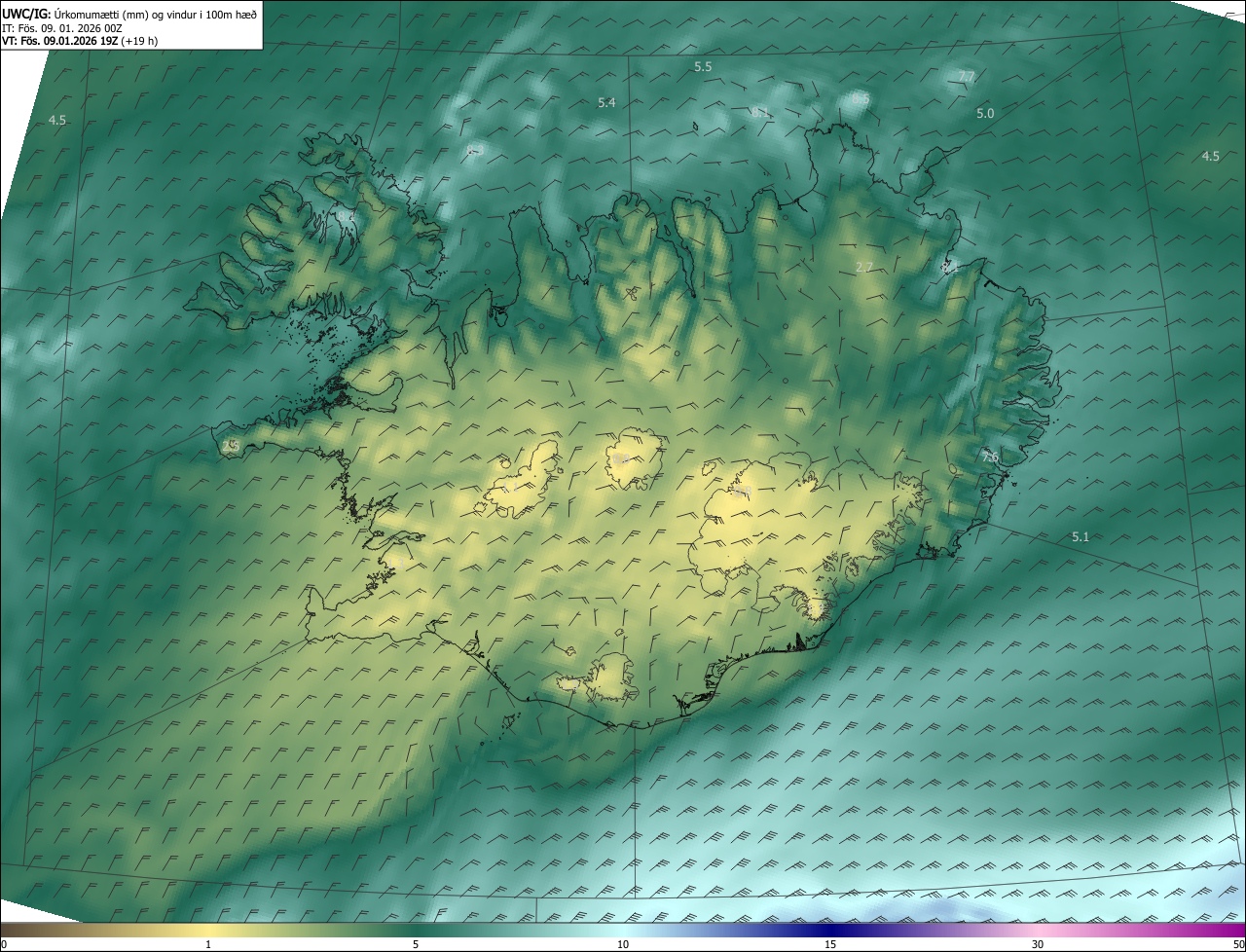Screen dimensions: 1246x952
Task: Select the 7.7 precipitable water value
Action: coord(966,76)
